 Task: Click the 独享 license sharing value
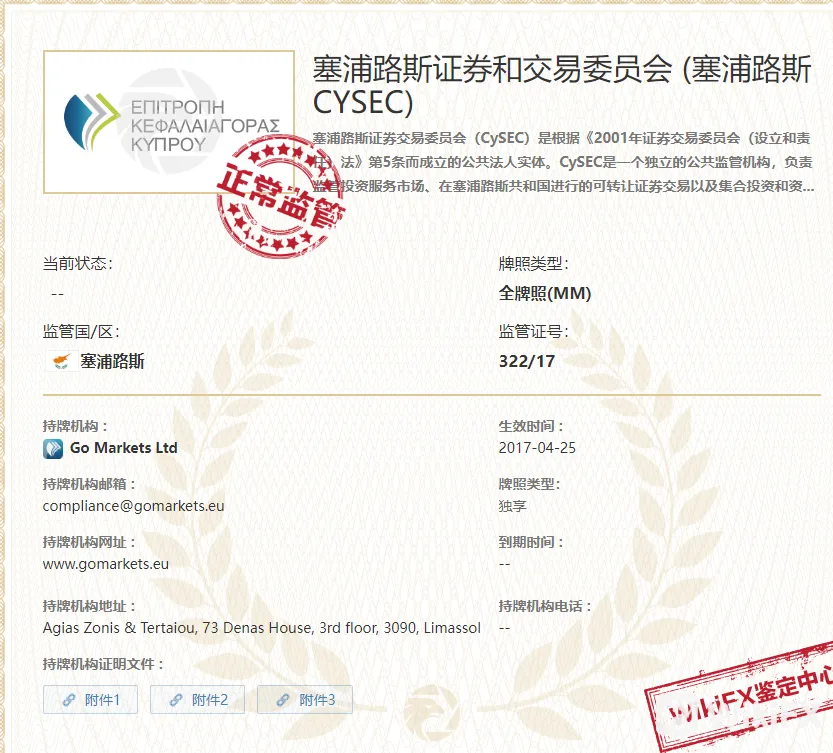click(513, 506)
